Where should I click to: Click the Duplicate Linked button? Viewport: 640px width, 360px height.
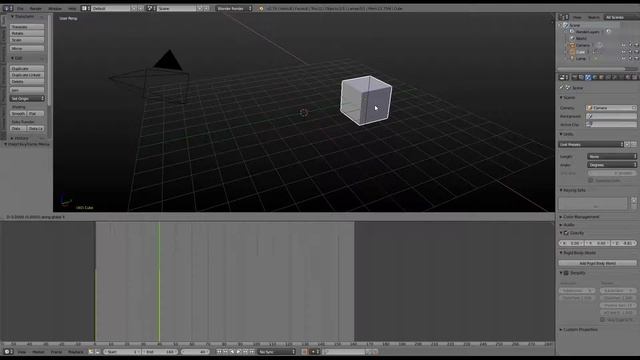tap(27, 75)
